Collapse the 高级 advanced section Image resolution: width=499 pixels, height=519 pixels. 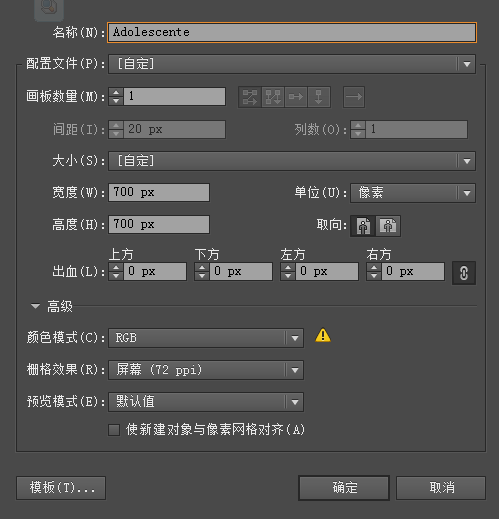pos(35,306)
